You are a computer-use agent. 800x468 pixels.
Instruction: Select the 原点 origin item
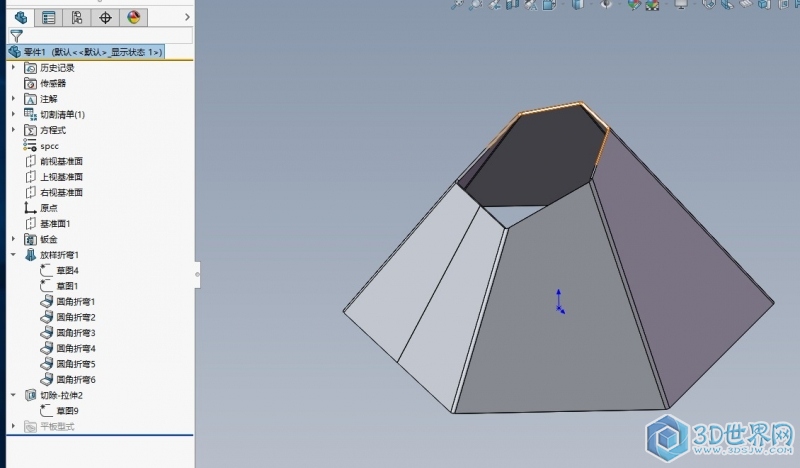click(48, 208)
